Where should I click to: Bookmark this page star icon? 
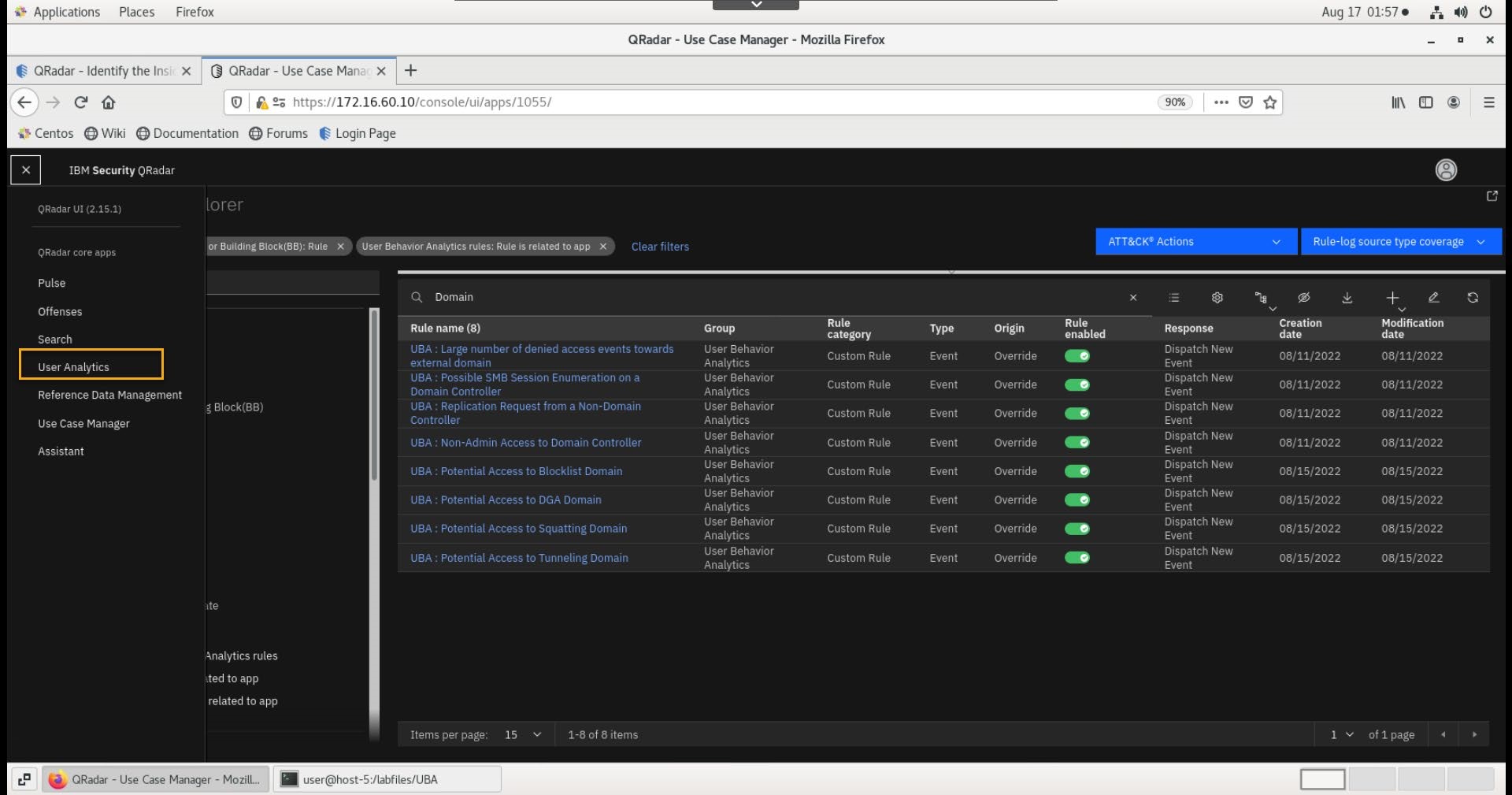1269,102
